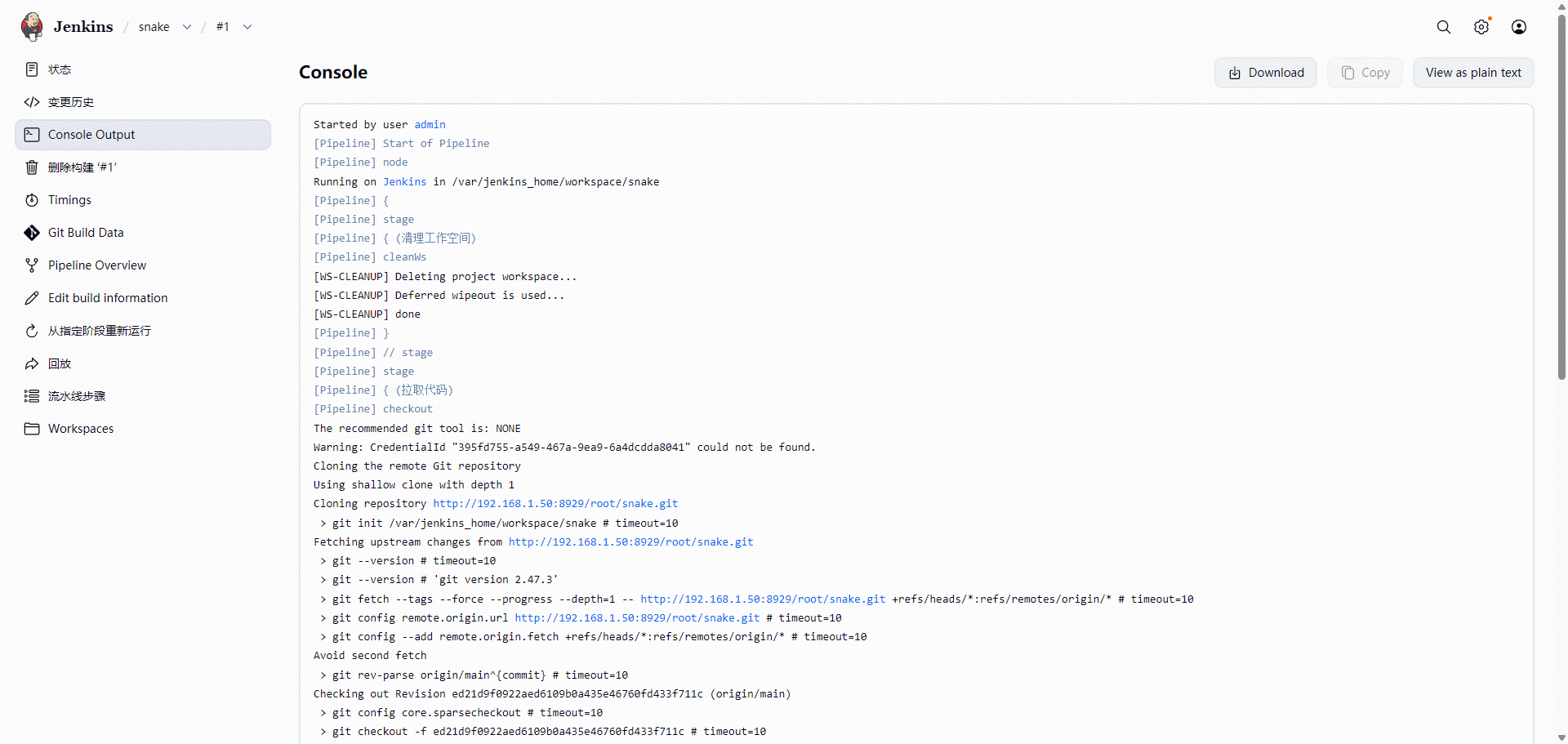Open Manage Jenkins gear icon
The height and width of the screenshot is (744, 1568).
1481,27
